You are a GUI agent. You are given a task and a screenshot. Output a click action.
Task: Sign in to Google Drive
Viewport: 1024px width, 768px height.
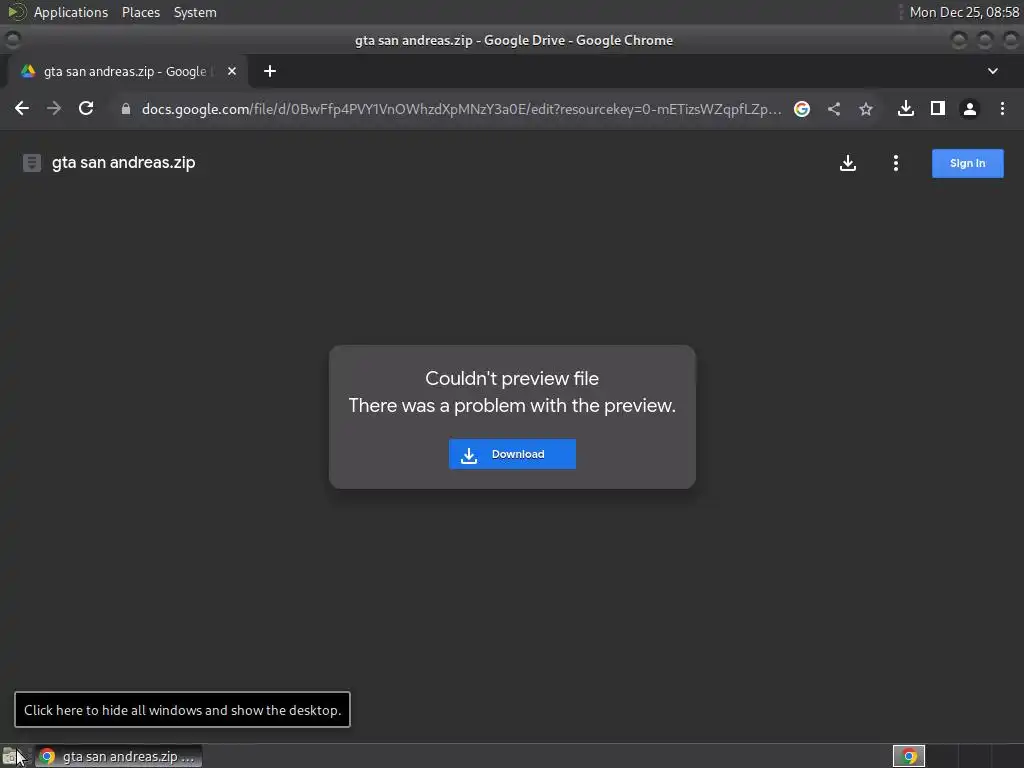(967, 163)
